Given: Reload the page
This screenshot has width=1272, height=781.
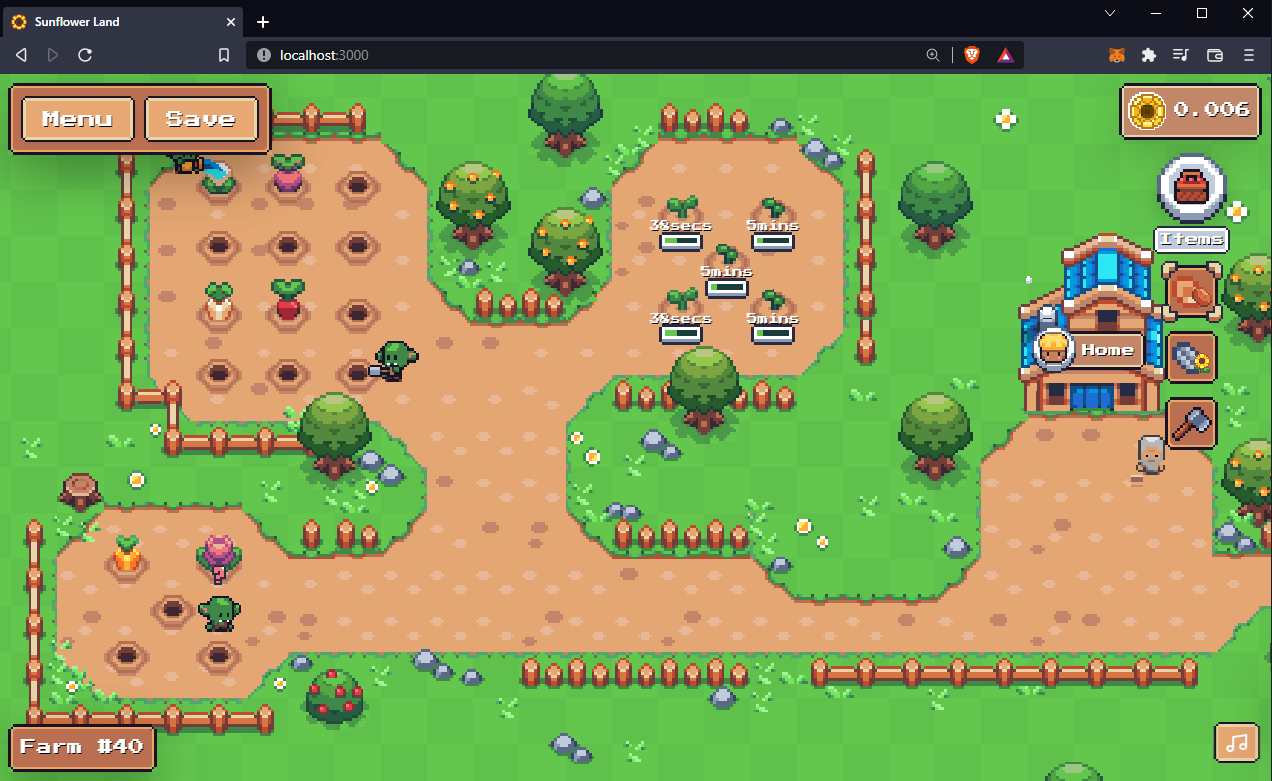Looking at the screenshot, I should point(85,55).
